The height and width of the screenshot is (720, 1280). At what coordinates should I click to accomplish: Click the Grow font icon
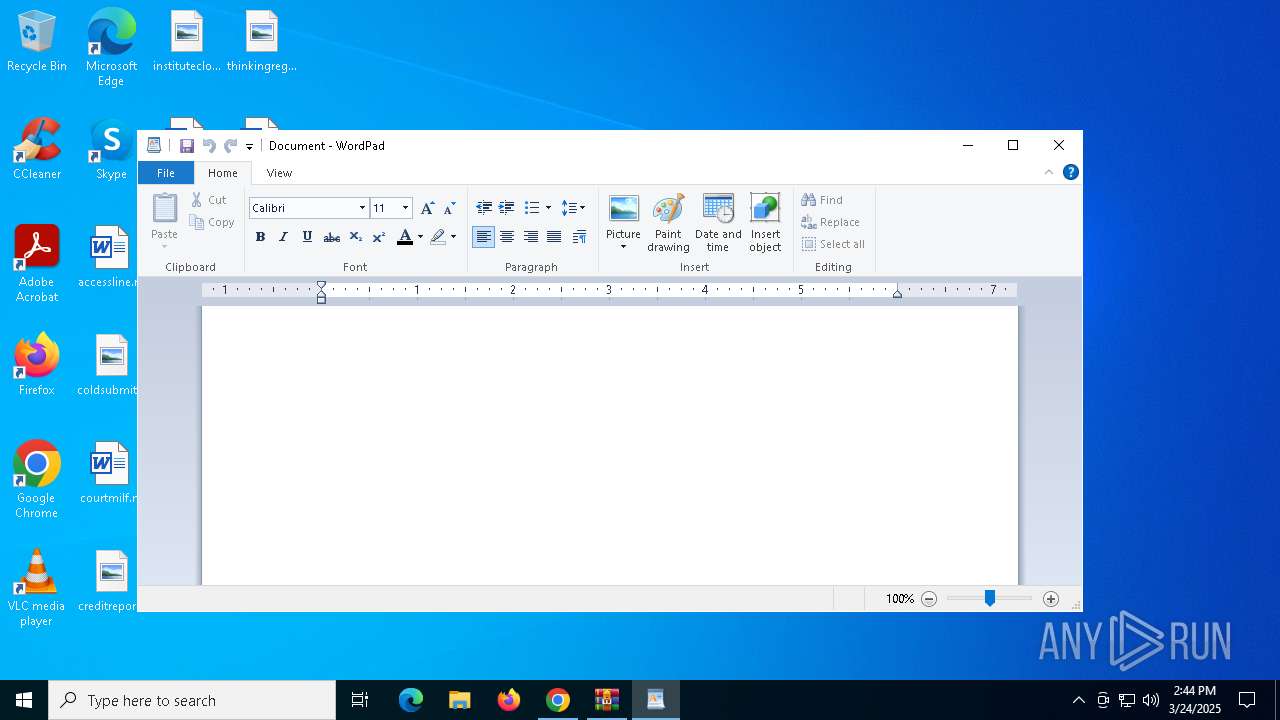pos(427,208)
